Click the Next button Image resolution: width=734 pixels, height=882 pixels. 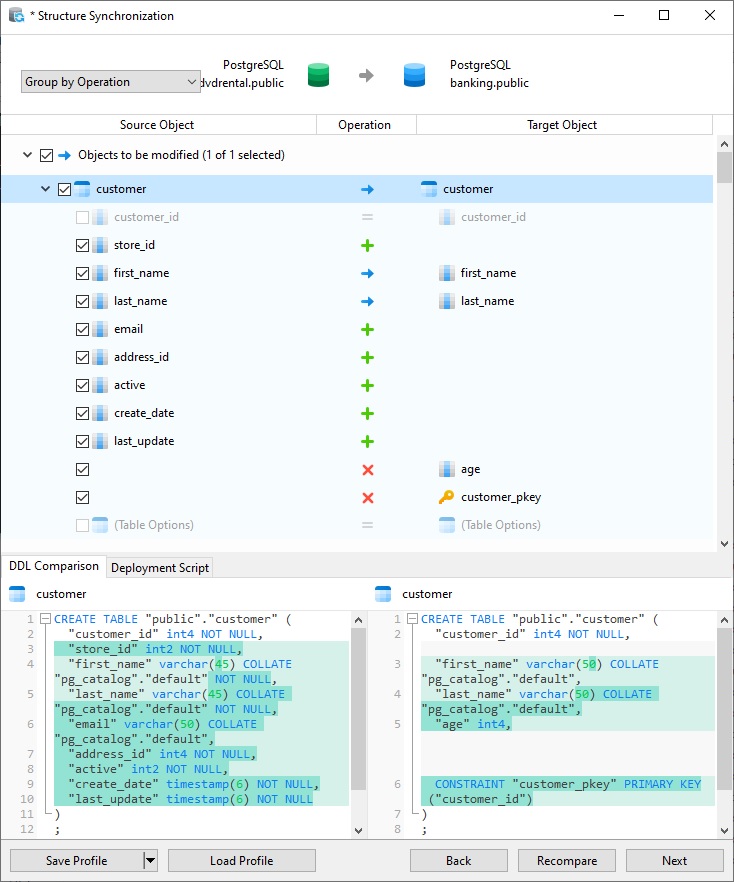pyautogui.click(x=674, y=861)
